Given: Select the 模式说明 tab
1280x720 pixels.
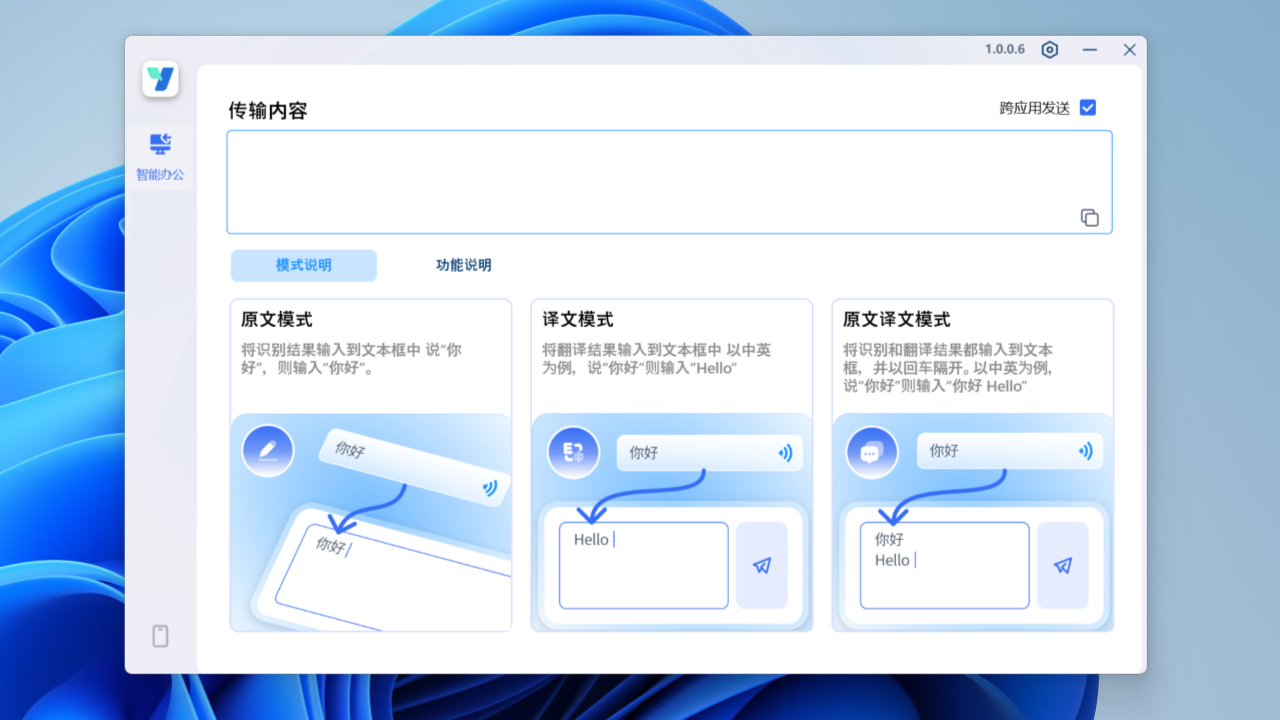Looking at the screenshot, I should click(303, 265).
